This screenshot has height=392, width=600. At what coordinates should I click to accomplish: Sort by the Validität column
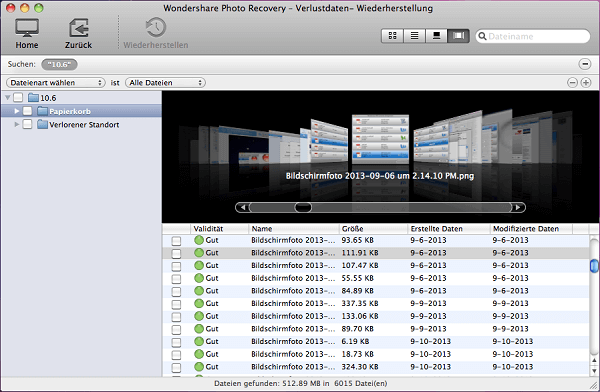click(219, 229)
